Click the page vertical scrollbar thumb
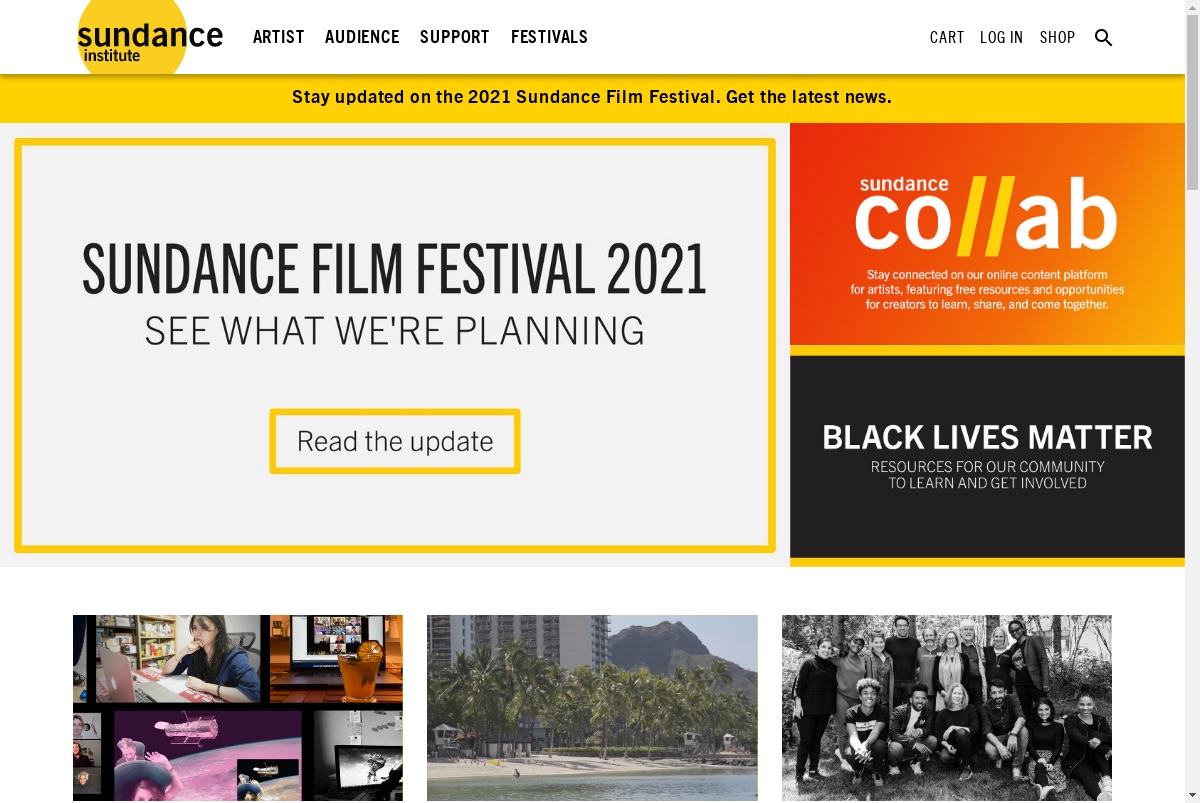 coord(1192,102)
